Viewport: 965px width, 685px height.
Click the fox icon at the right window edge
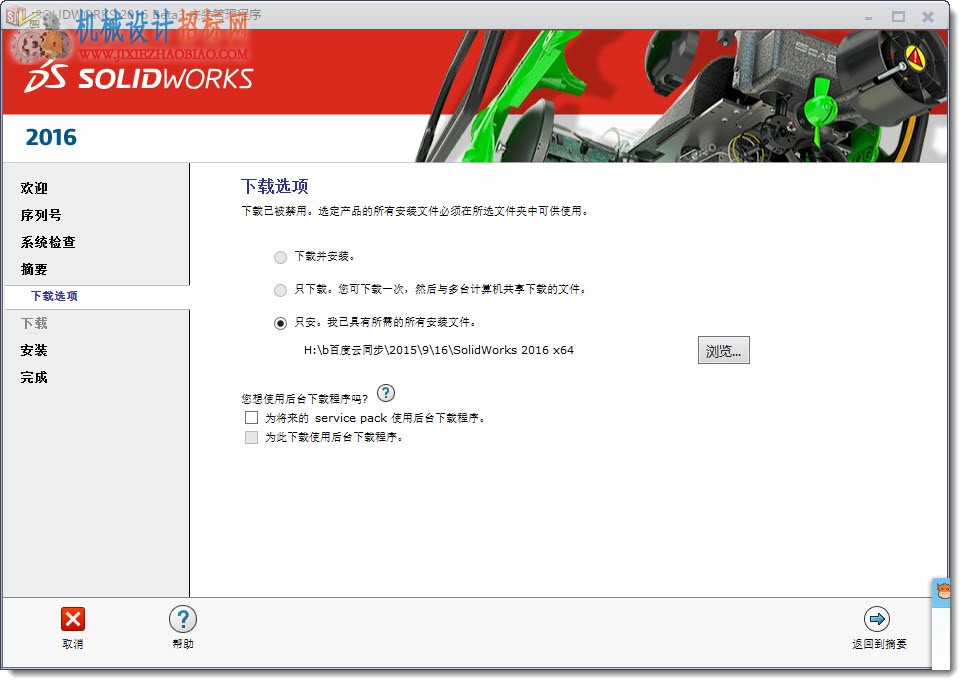pyautogui.click(x=943, y=593)
